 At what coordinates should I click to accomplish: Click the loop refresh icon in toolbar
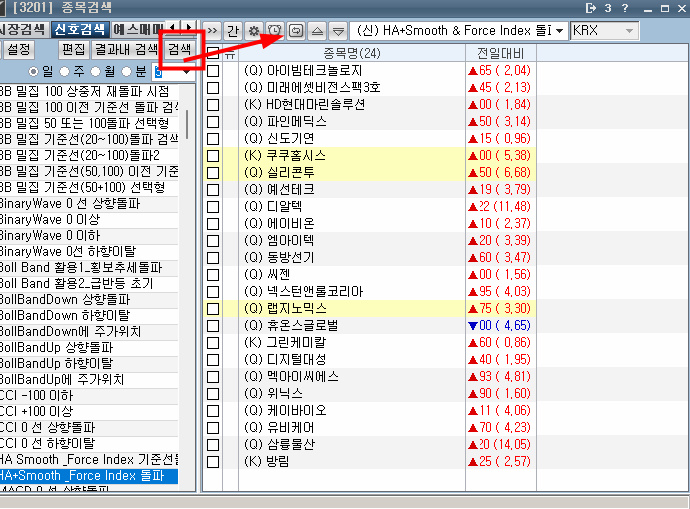(296, 31)
